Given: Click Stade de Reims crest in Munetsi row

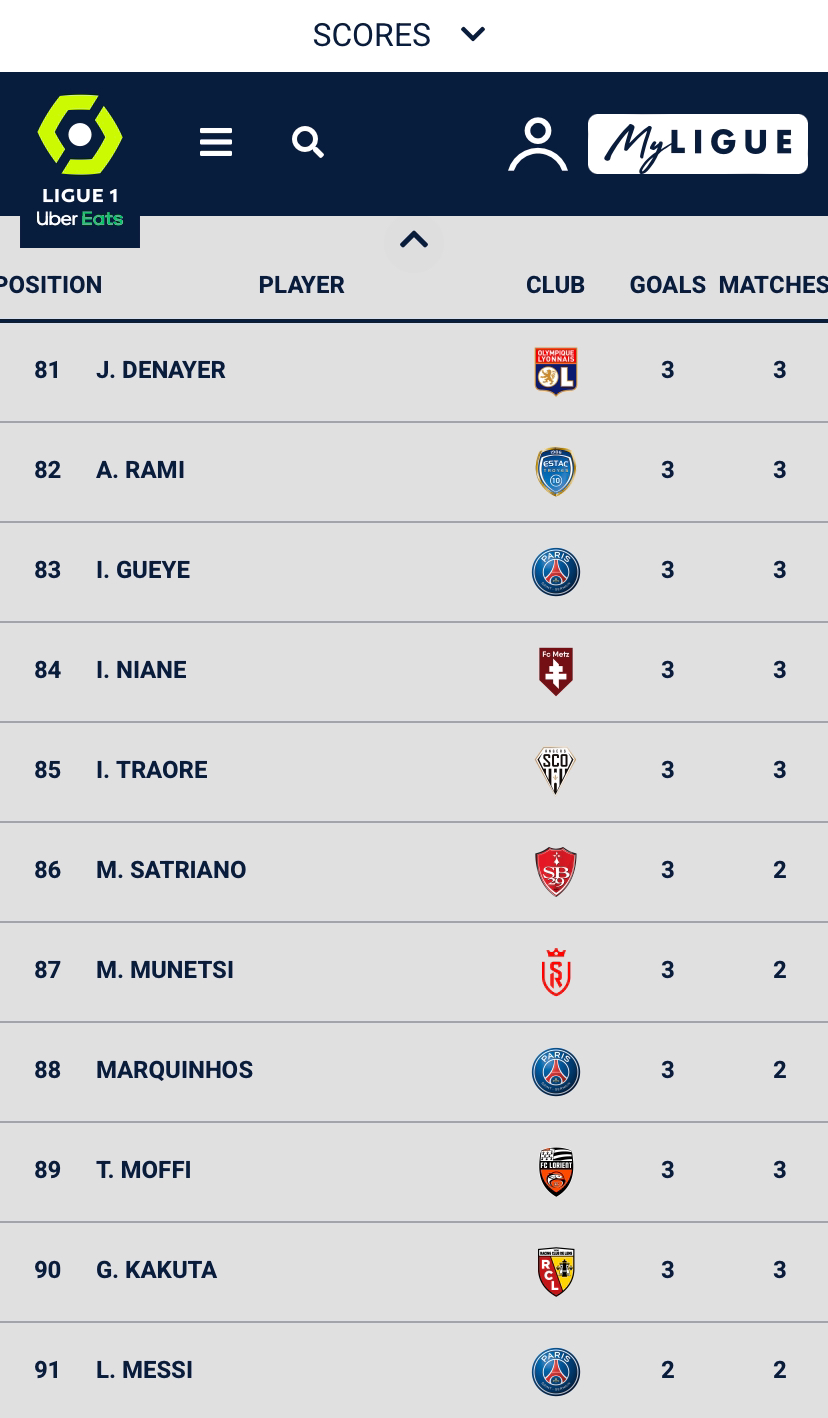Looking at the screenshot, I should [556, 971].
